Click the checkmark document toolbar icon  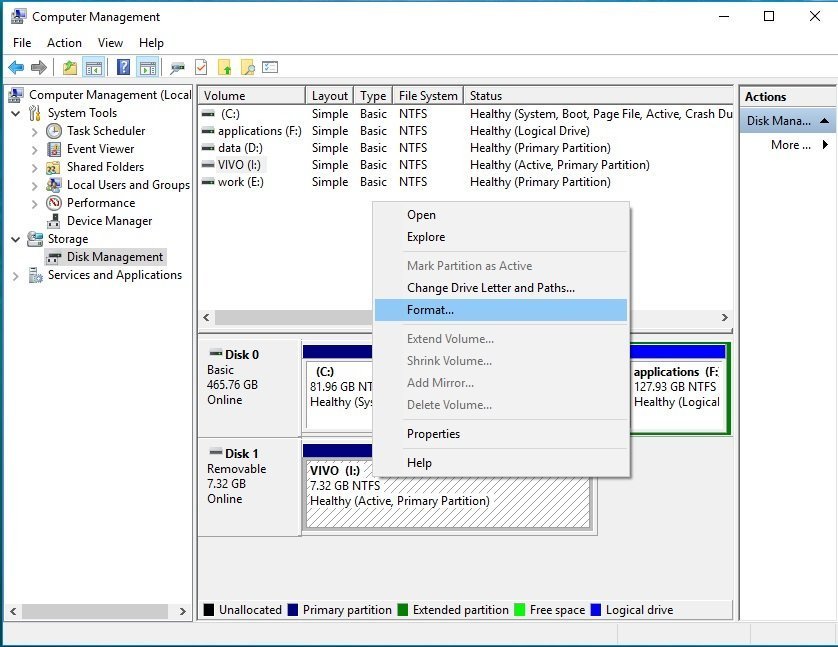(x=201, y=67)
